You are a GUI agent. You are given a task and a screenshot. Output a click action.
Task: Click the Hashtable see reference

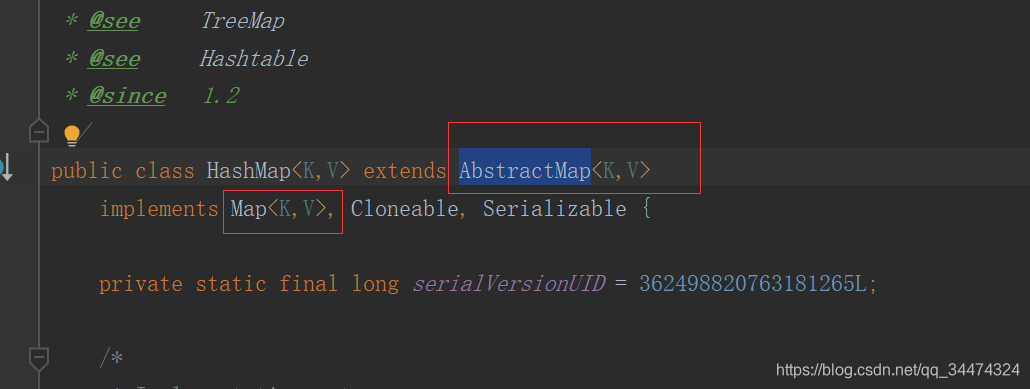[x=254, y=59]
